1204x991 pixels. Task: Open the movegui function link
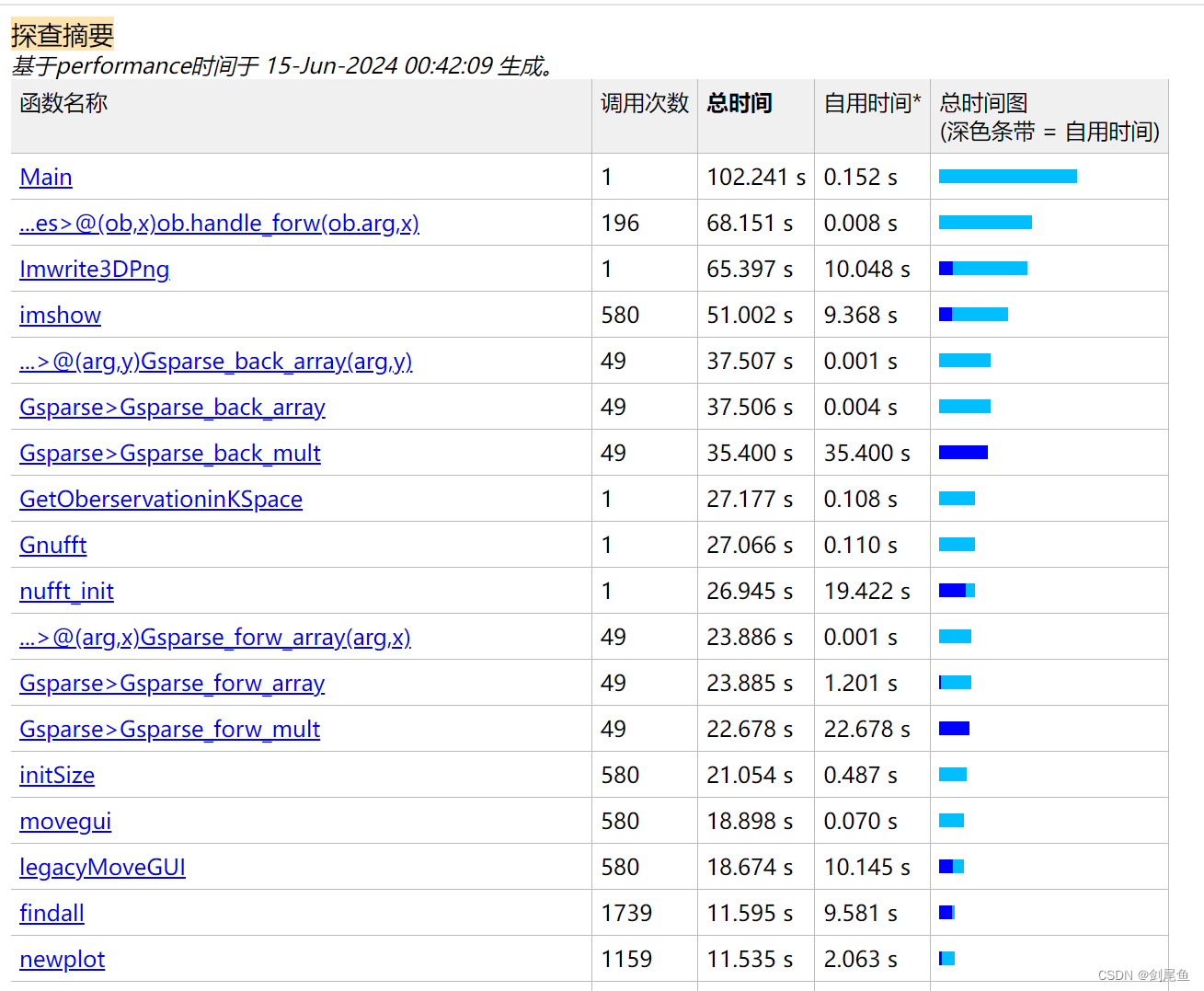65,821
